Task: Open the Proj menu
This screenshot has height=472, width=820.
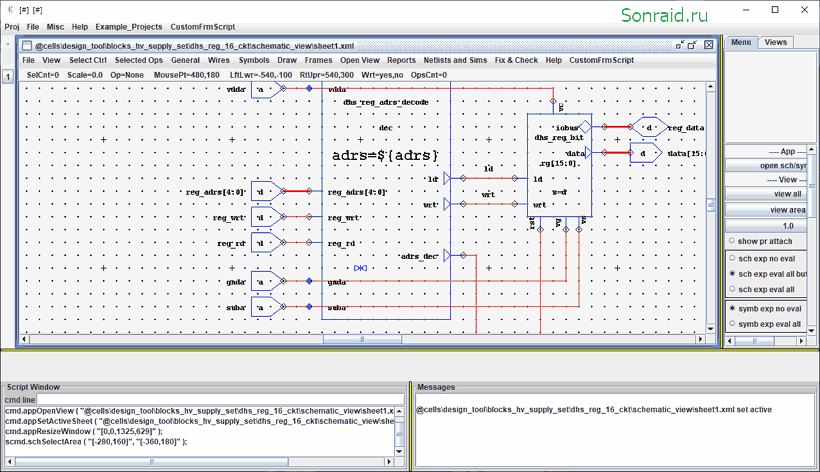Action: [12, 27]
